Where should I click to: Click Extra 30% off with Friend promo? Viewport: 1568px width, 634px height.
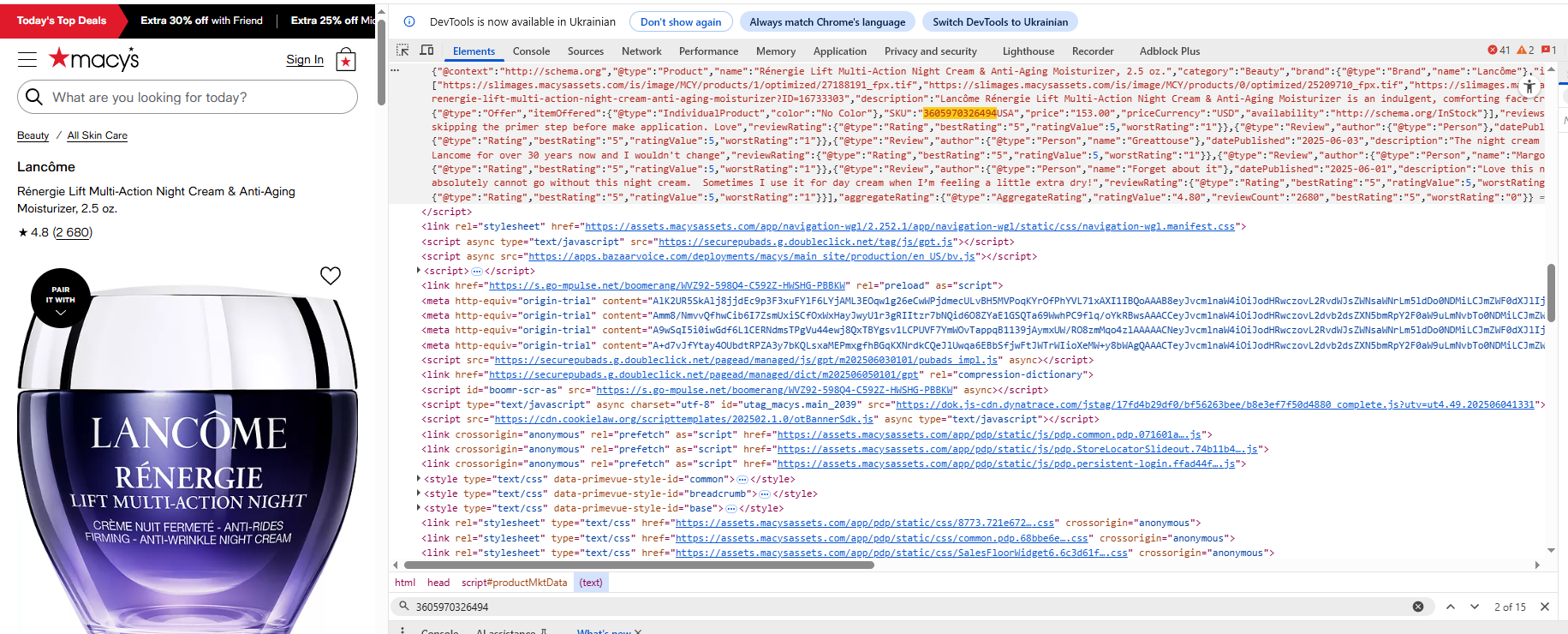[x=202, y=21]
